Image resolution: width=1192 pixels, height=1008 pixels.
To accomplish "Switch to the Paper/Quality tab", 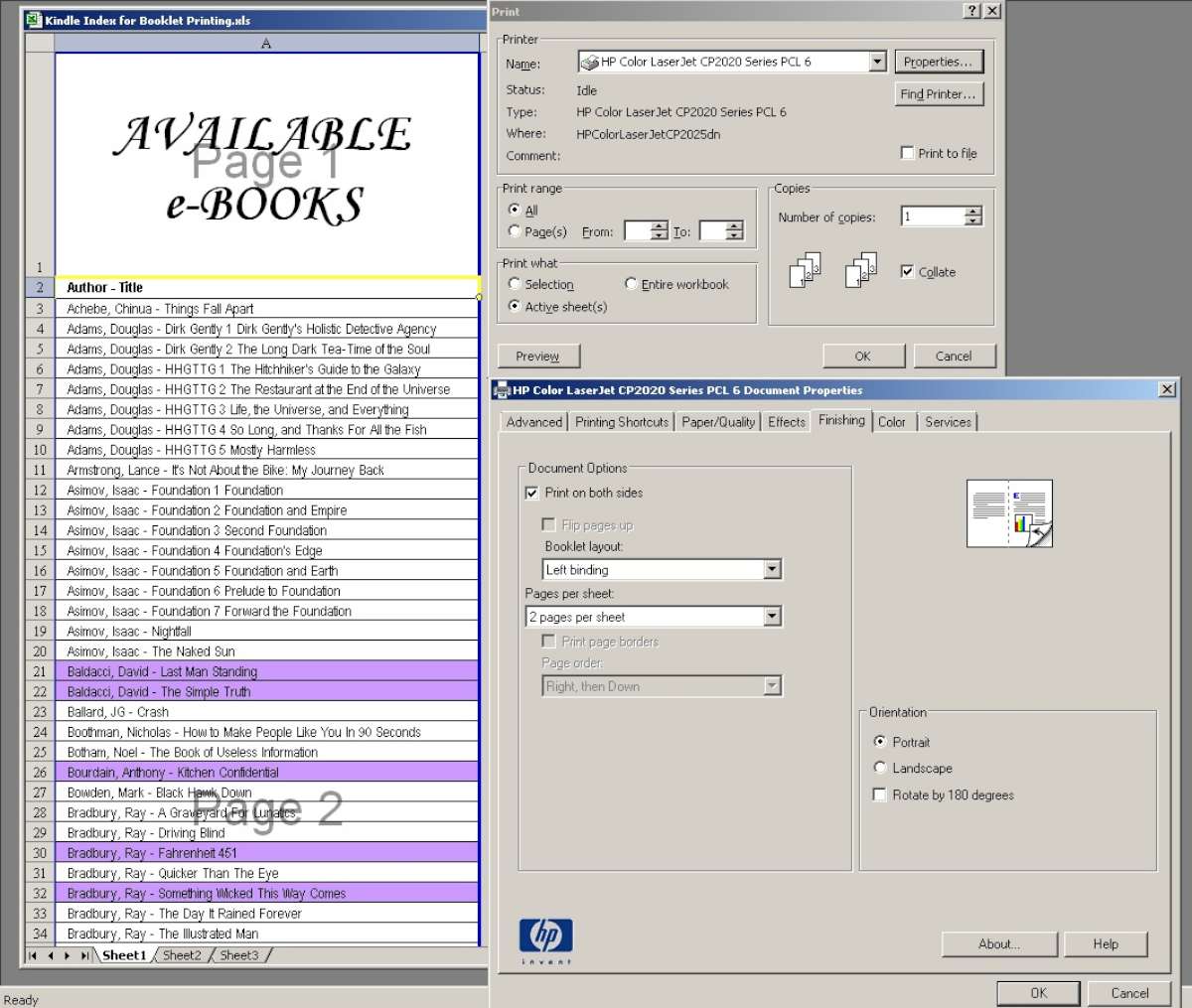I will click(x=718, y=422).
